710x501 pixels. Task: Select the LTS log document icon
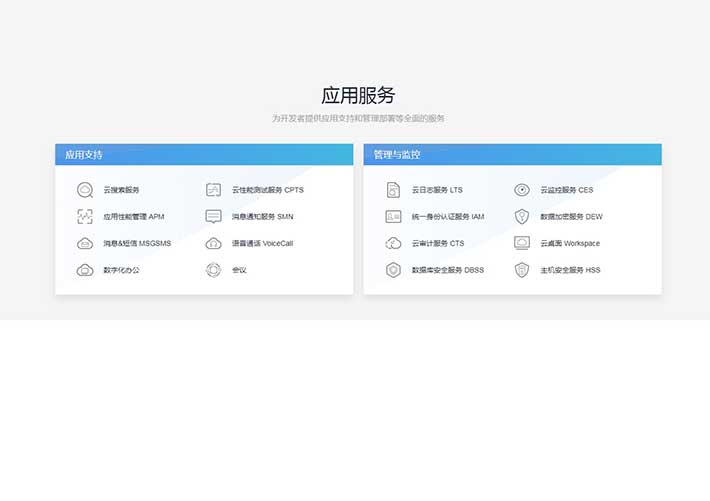coord(393,190)
